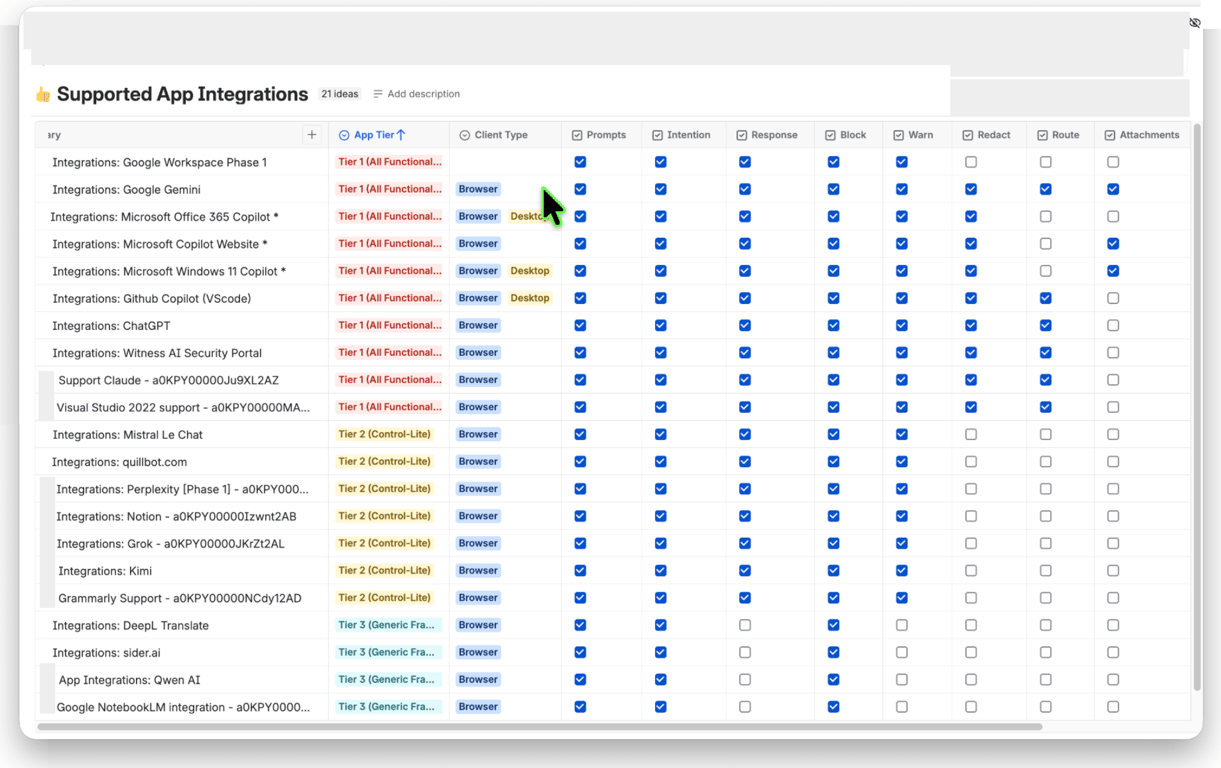The width and height of the screenshot is (1221, 768).
Task: Open Tier 2 tag for Mistral Le Chat
Action: pyautogui.click(x=385, y=434)
